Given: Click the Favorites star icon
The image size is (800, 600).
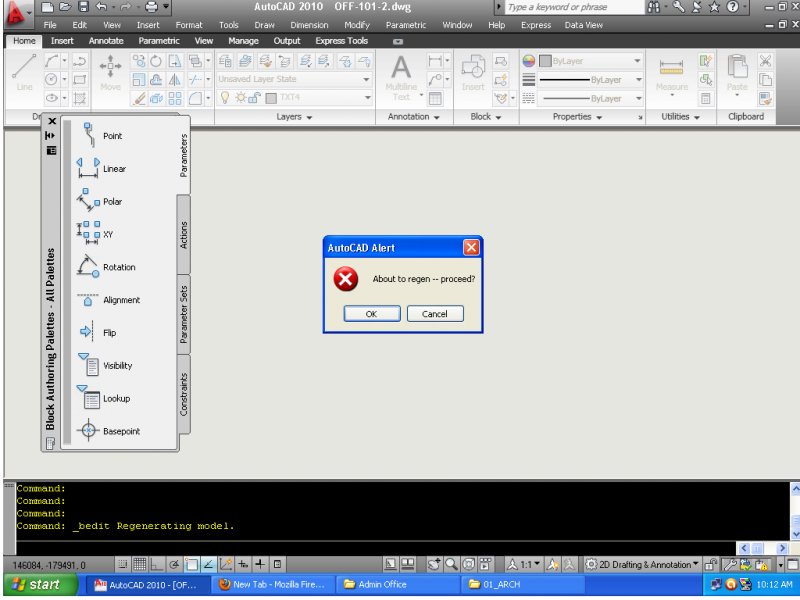Looking at the screenshot, I should pos(714,7).
